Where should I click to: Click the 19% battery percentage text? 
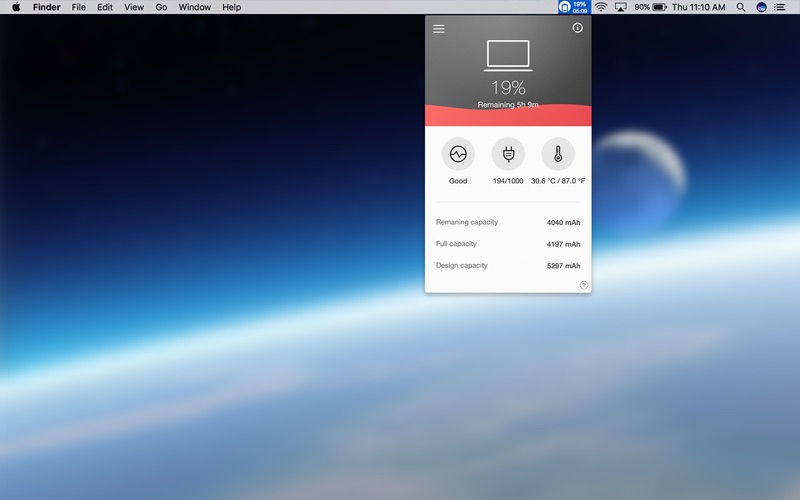pyautogui.click(x=508, y=88)
